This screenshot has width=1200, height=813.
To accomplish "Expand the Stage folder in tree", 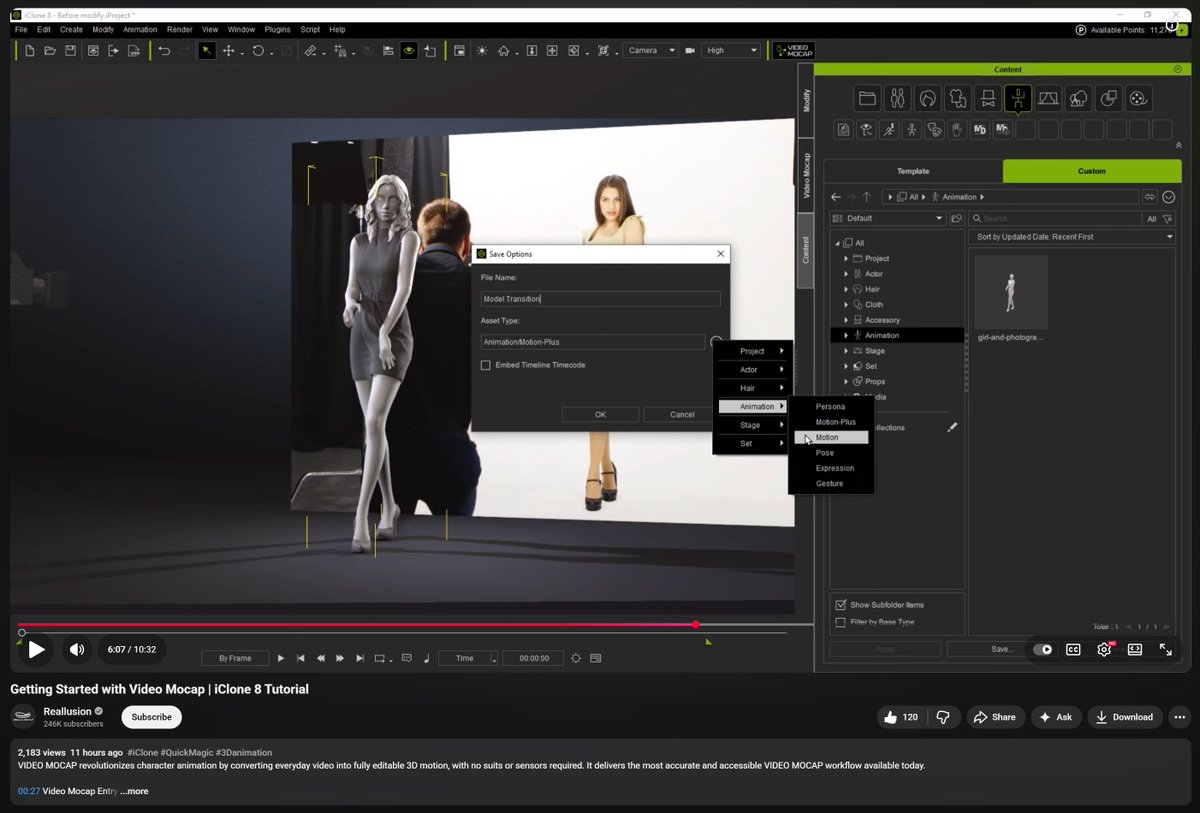I will (x=846, y=351).
